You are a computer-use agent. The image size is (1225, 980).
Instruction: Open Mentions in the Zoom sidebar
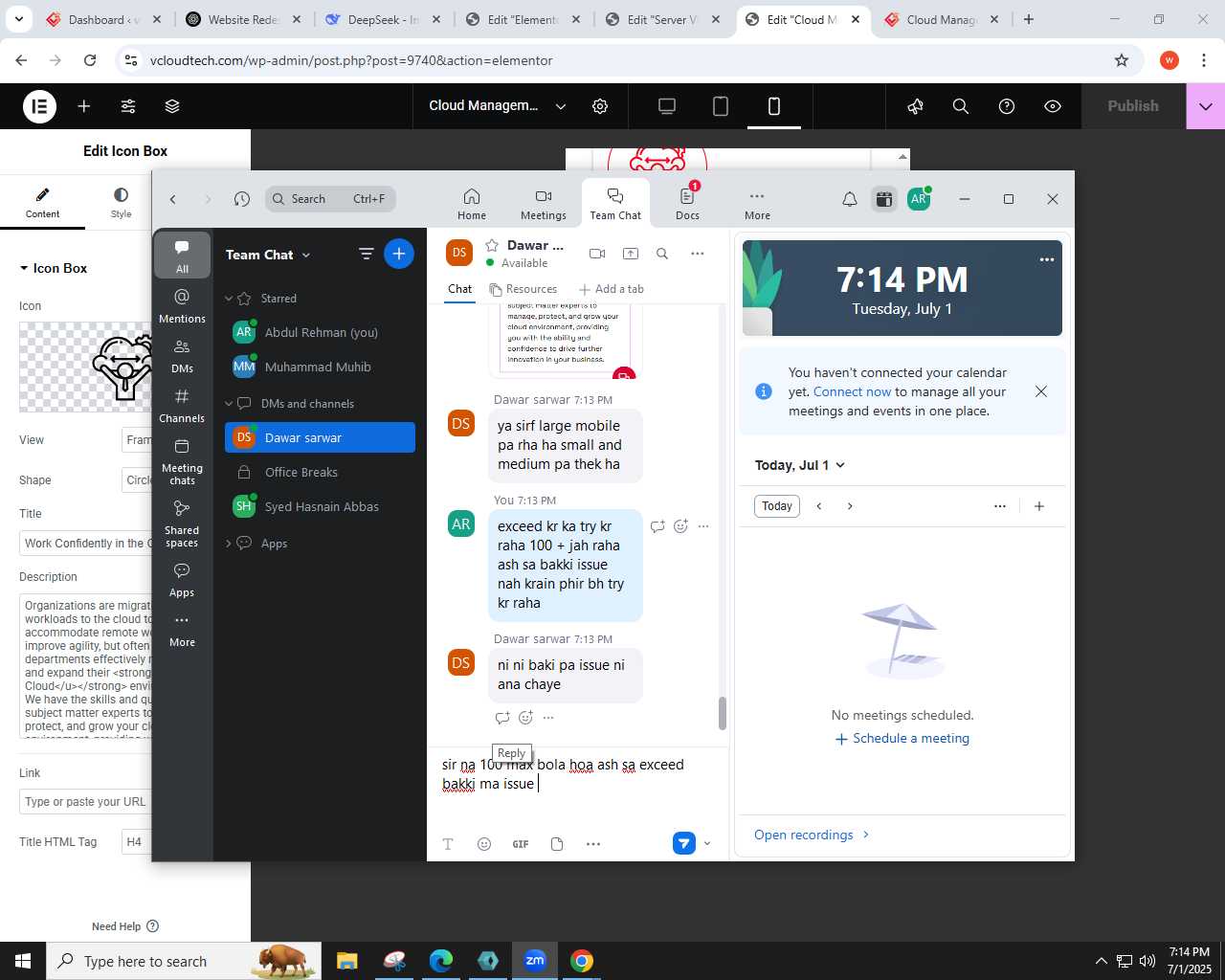click(182, 306)
